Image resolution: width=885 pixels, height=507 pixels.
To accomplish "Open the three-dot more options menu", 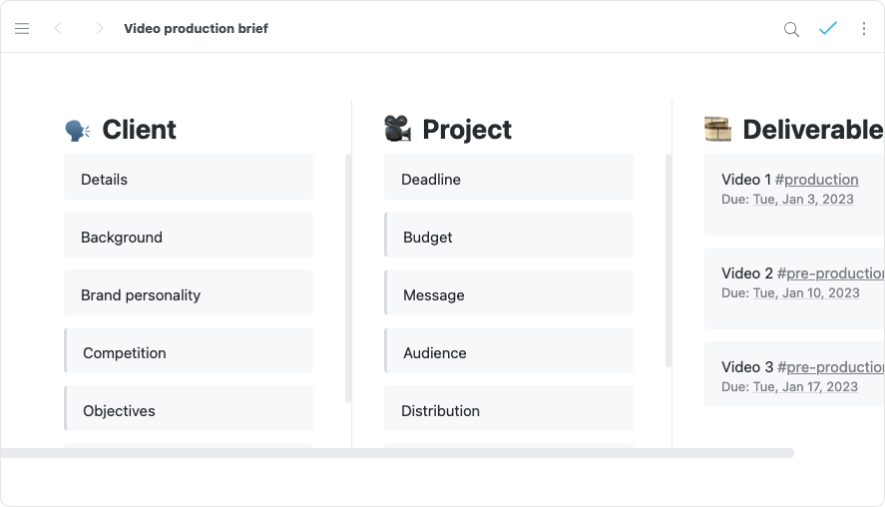I will point(864,29).
